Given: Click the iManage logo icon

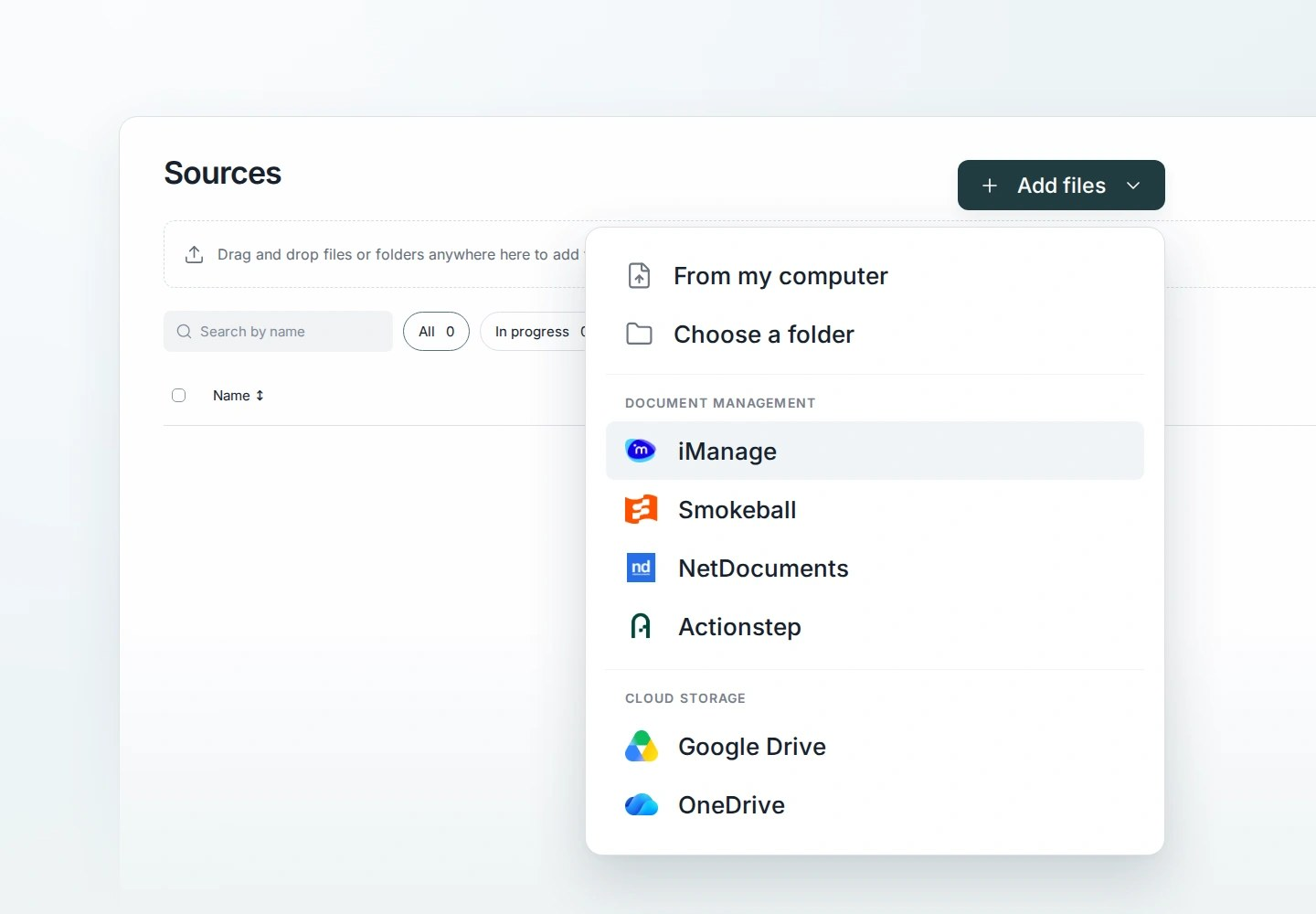Looking at the screenshot, I should point(641,450).
